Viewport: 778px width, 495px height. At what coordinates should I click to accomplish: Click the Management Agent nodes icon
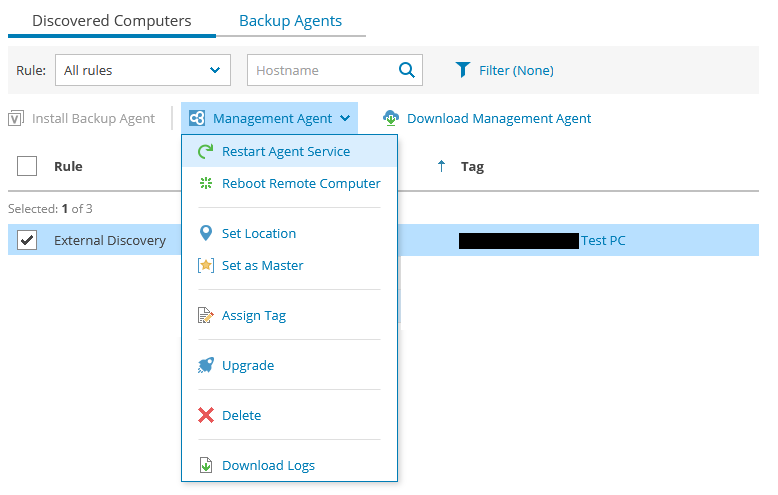[196, 118]
